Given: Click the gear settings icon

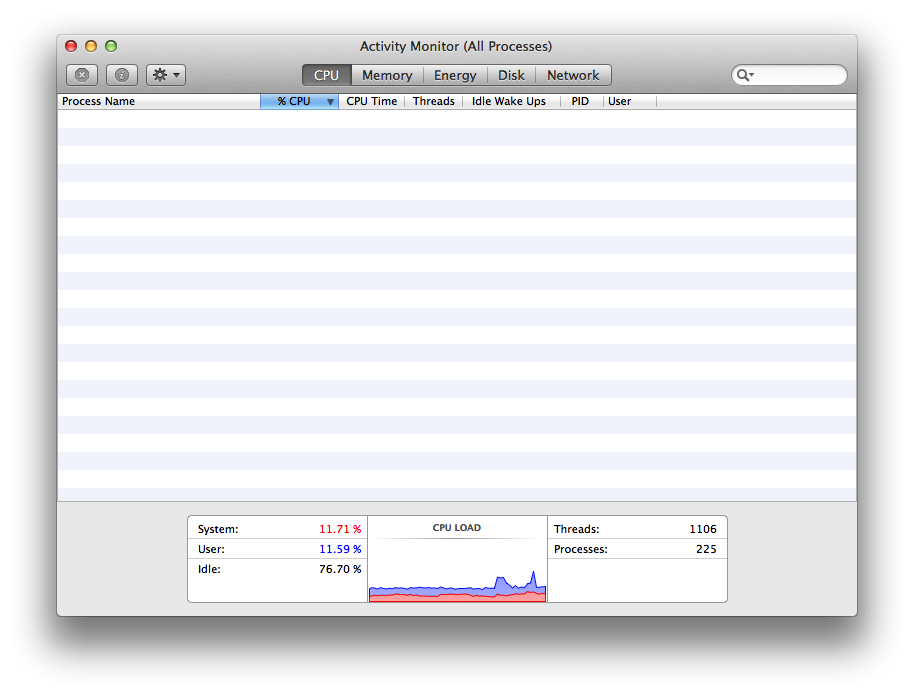Looking at the screenshot, I should click(x=158, y=74).
